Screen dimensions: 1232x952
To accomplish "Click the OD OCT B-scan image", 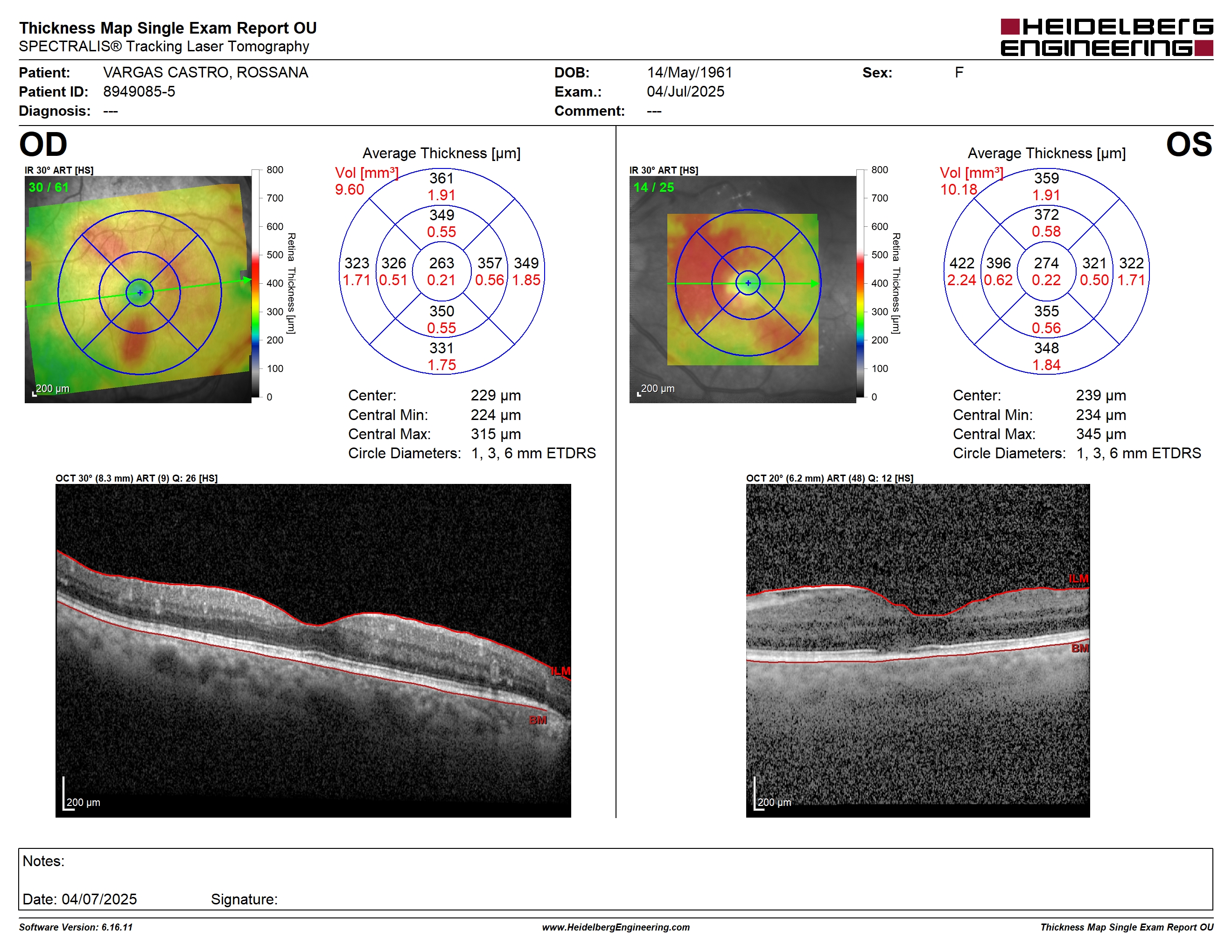I will click(313, 650).
